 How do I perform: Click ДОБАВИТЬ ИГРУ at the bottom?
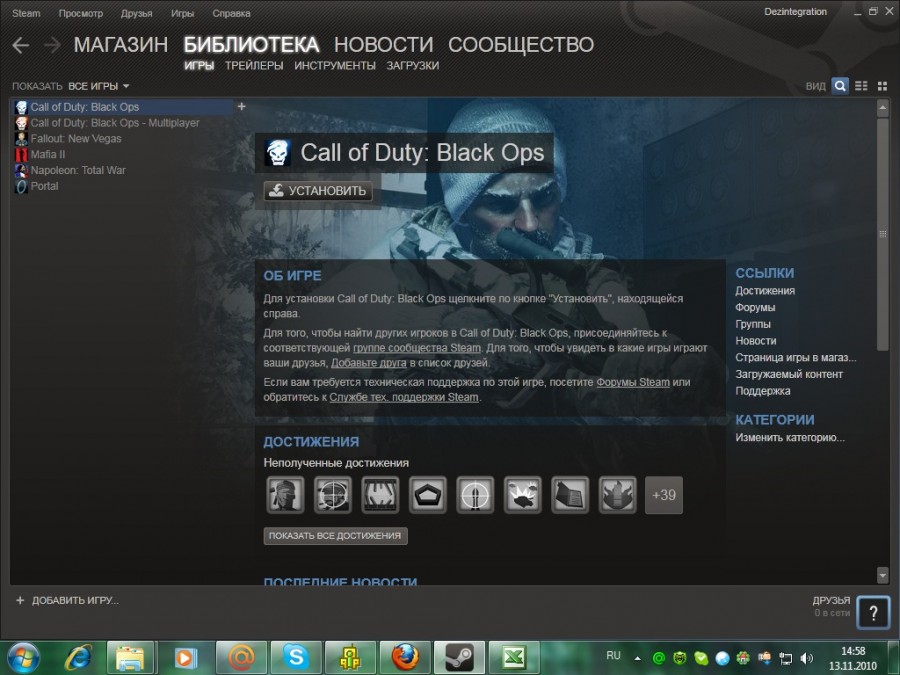point(75,600)
